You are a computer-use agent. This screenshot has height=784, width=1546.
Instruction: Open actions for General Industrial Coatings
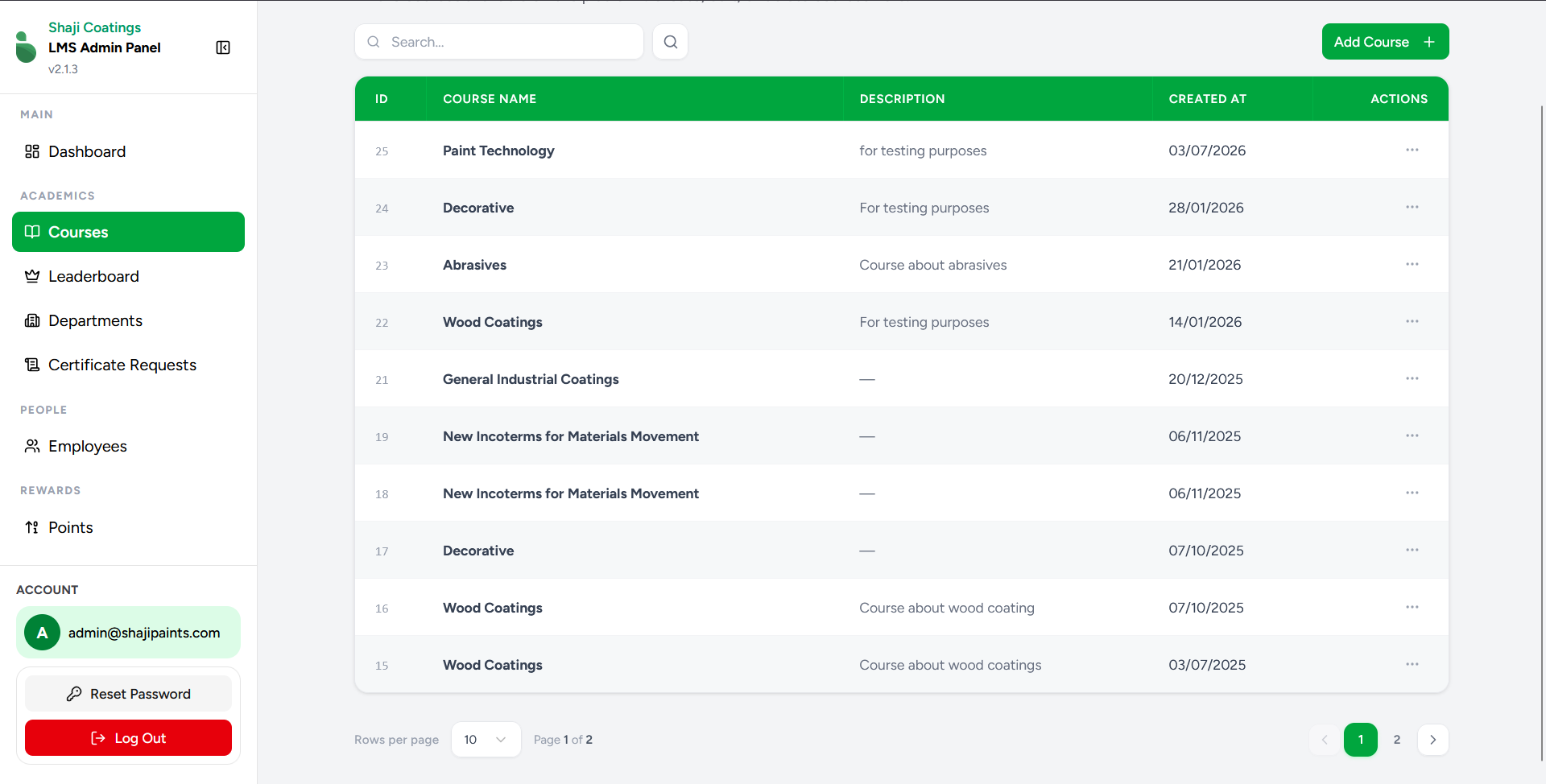click(1412, 379)
